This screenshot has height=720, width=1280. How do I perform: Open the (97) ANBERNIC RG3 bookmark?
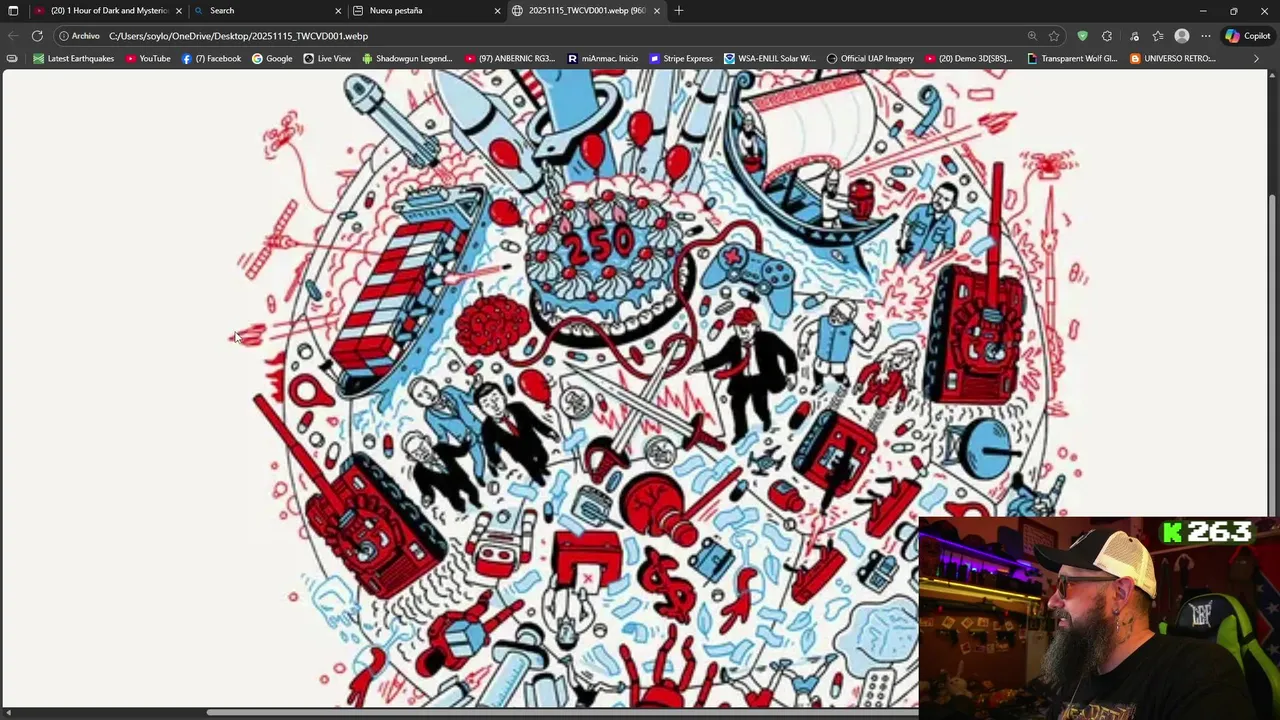(x=510, y=58)
